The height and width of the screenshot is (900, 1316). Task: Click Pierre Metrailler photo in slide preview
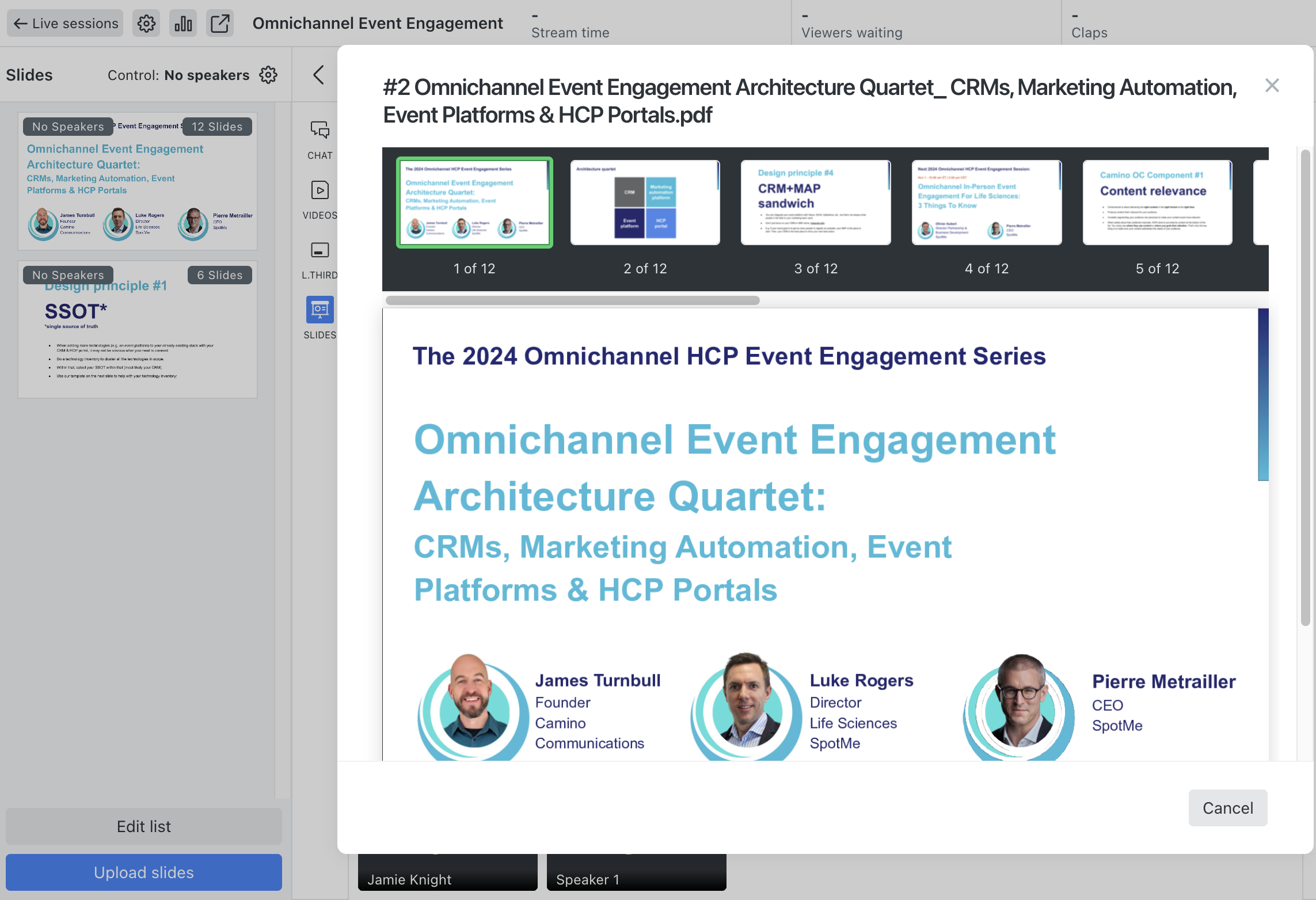[1019, 707]
